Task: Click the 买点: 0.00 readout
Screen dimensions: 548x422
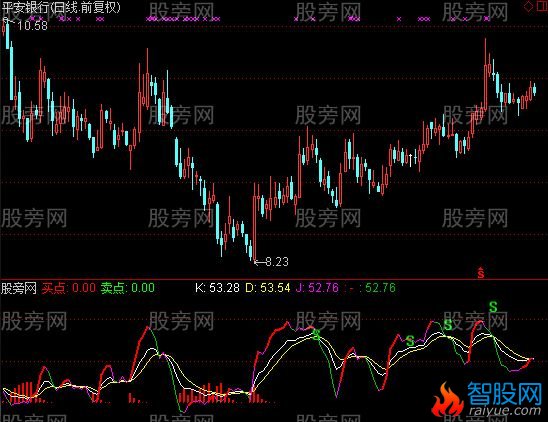Action: click(x=69, y=288)
